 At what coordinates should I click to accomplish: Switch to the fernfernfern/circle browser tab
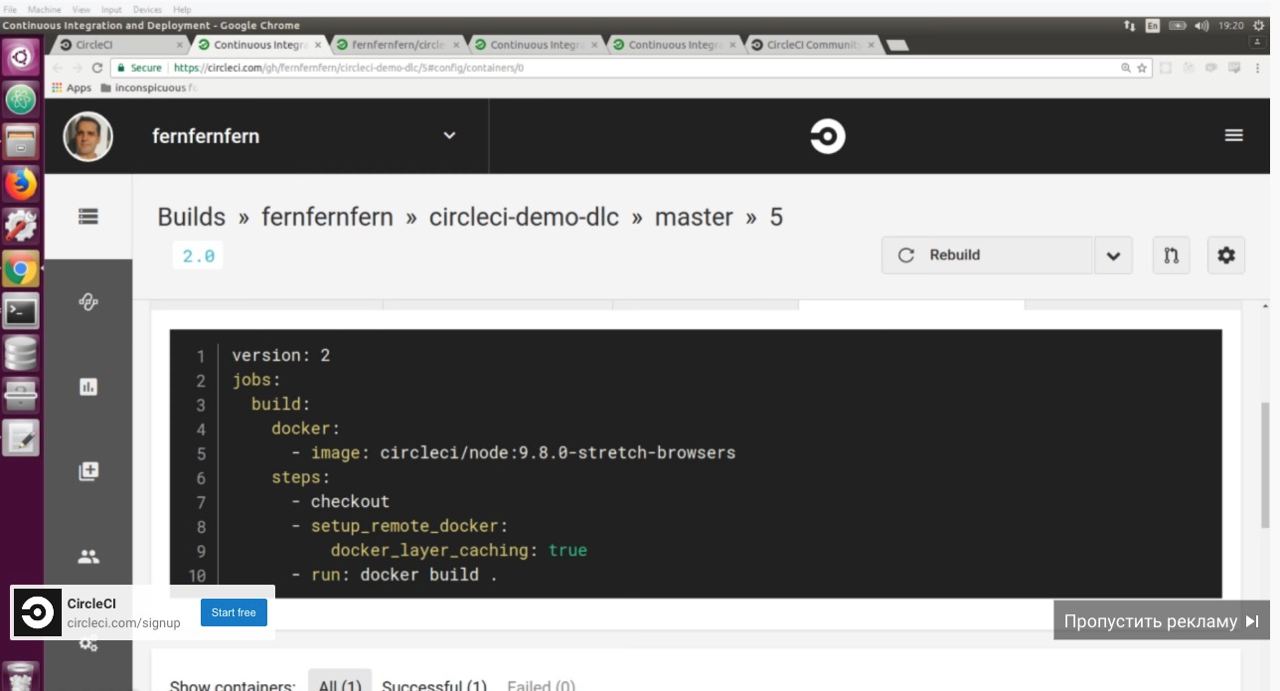(396, 45)
